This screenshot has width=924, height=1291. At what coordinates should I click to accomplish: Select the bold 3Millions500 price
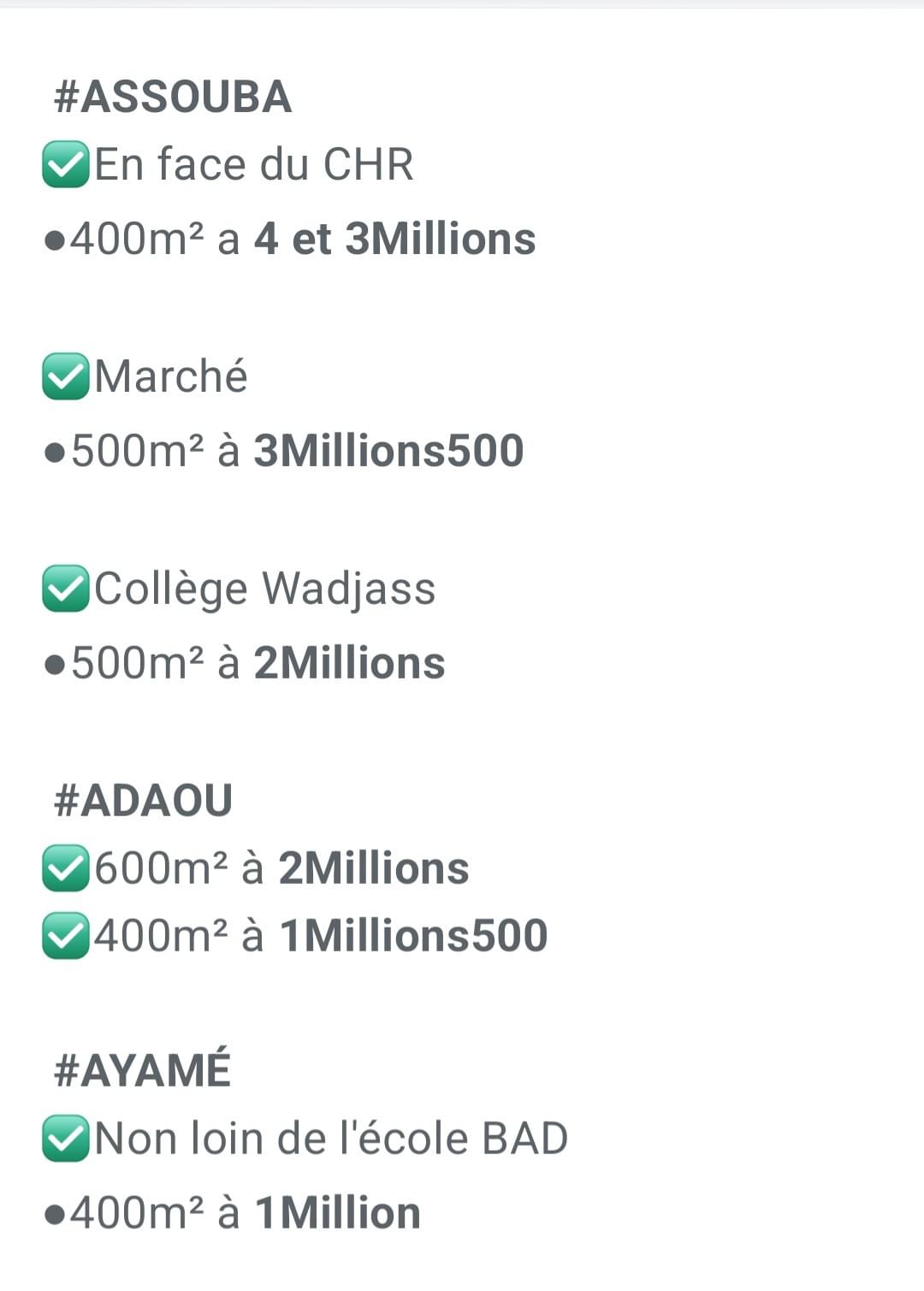pyautogui.click(x=388, y=451)
